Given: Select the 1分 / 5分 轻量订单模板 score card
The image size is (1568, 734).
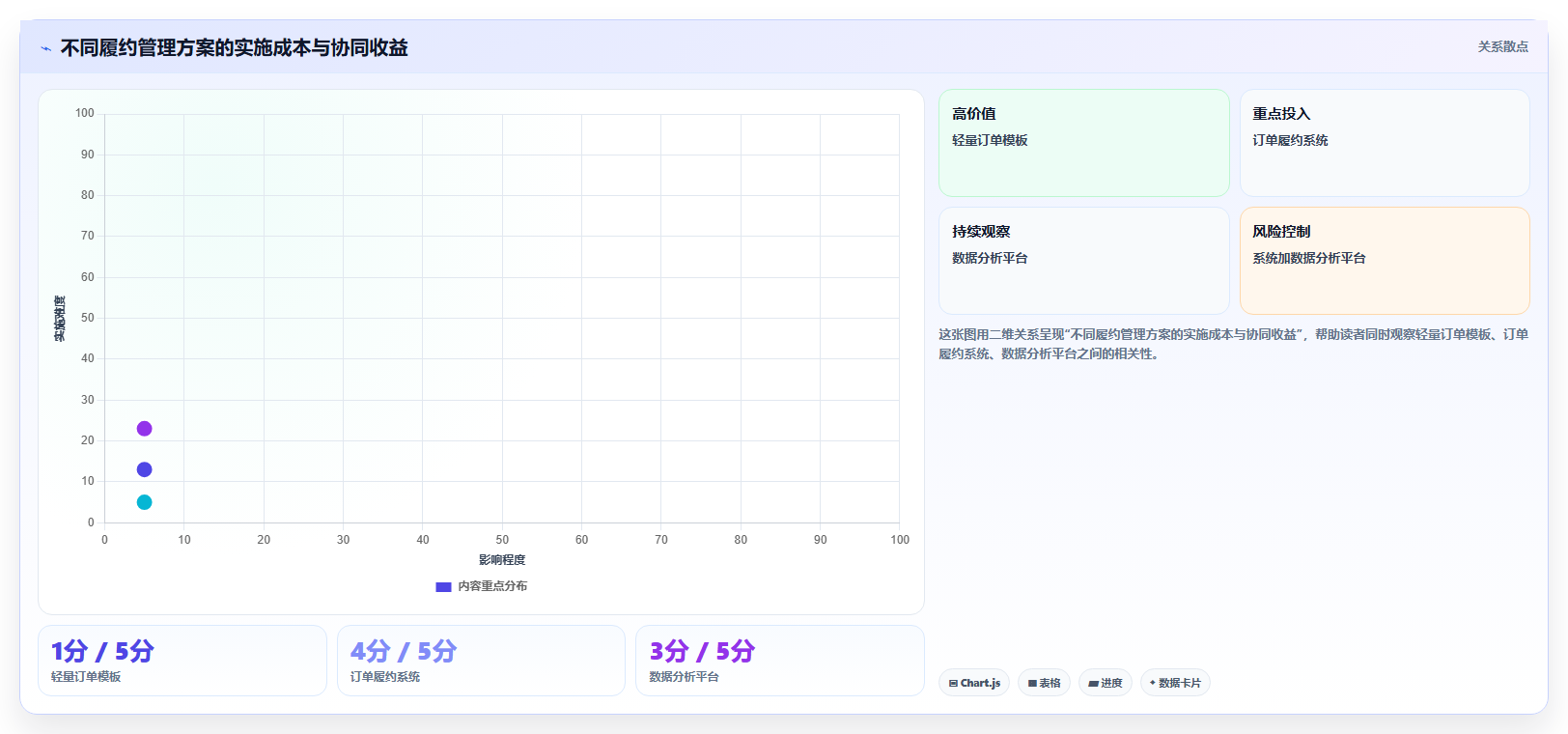Looking at the screenshot, I should [182, 661].
